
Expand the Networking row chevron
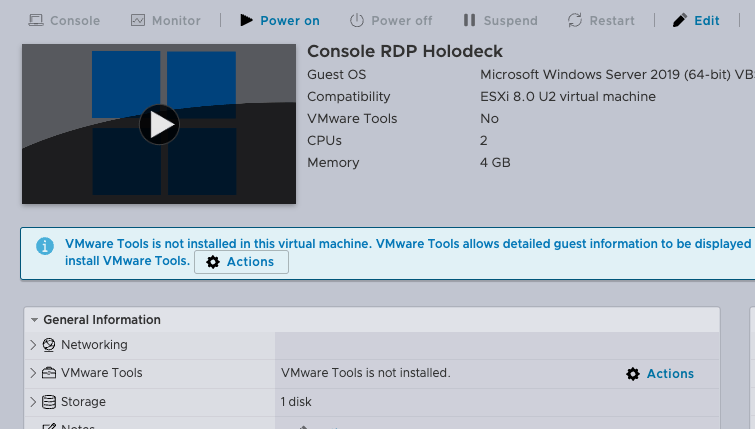pos(34,345)
